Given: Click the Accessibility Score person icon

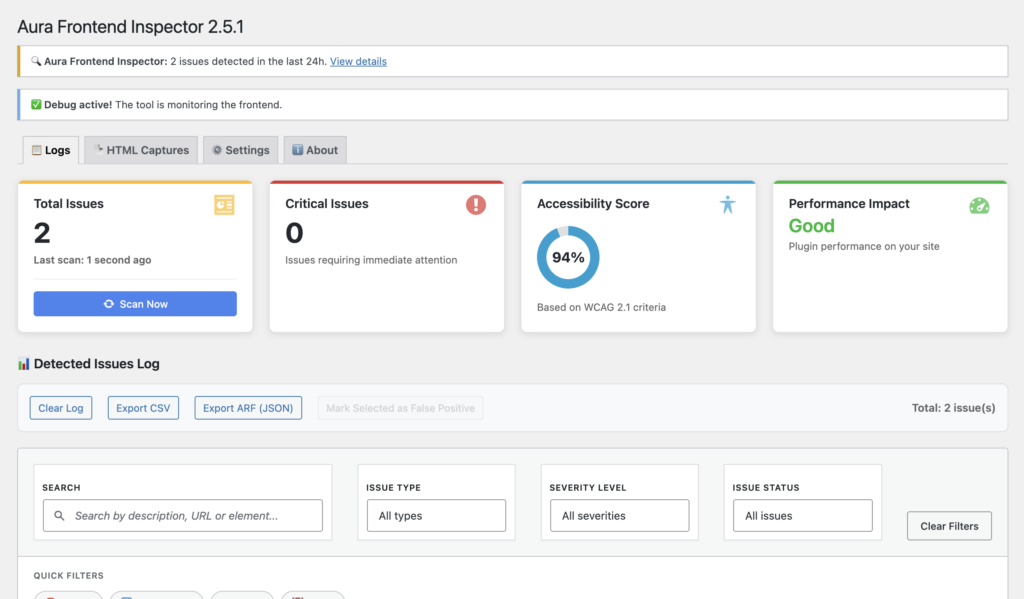Looking at the screenshot, I should pos(727,205).
